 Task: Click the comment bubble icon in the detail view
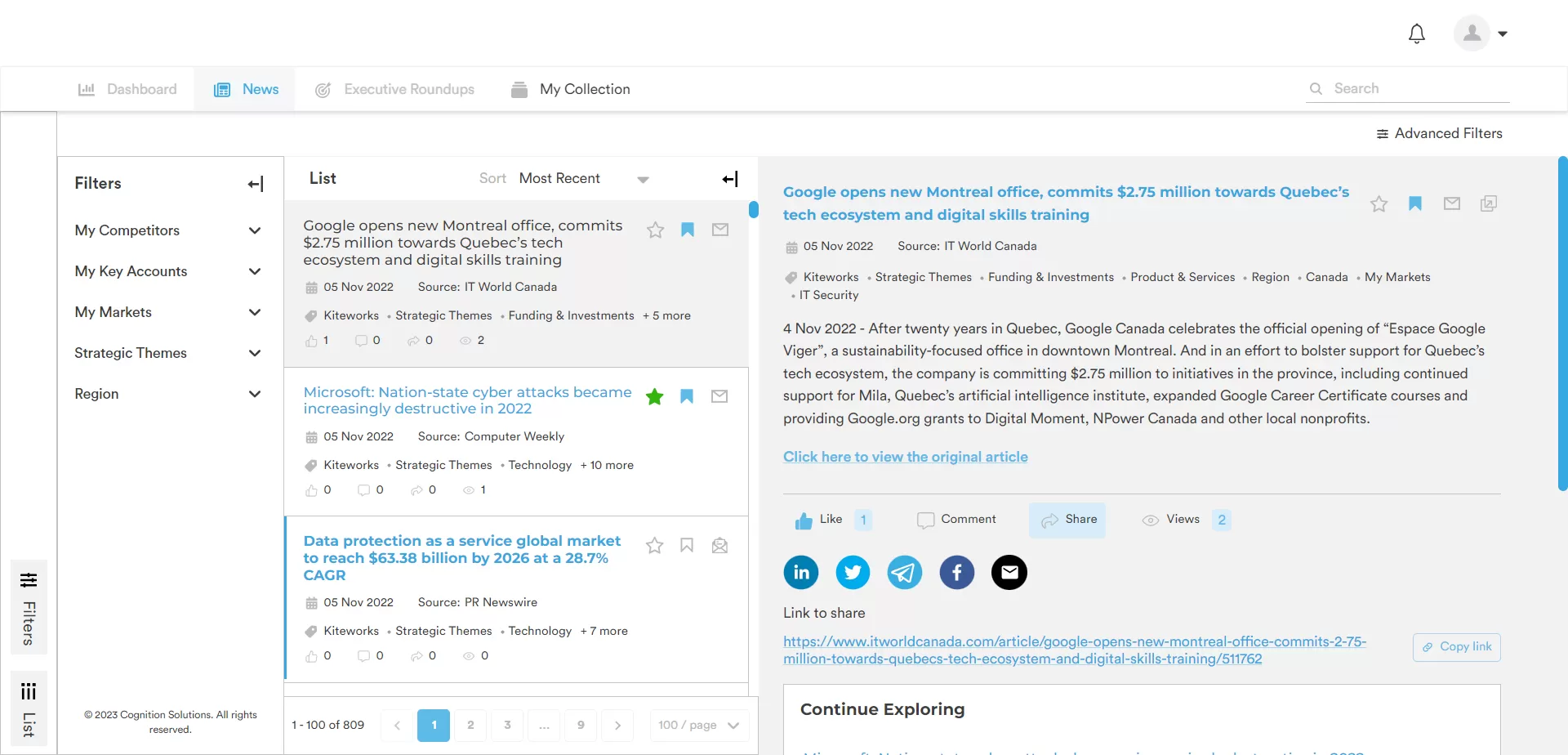pos(925,520)
